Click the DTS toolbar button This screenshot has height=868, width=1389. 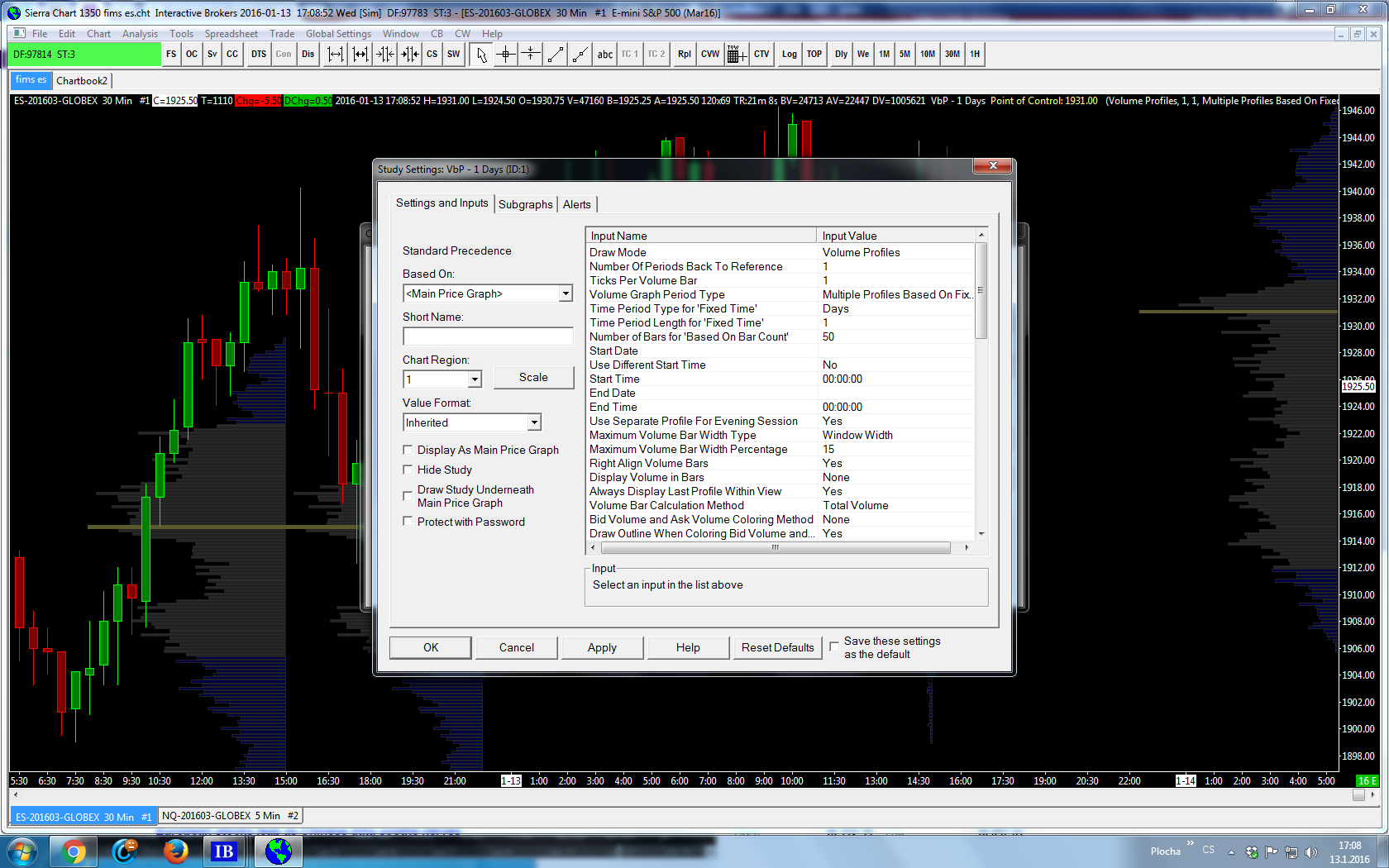259,55
